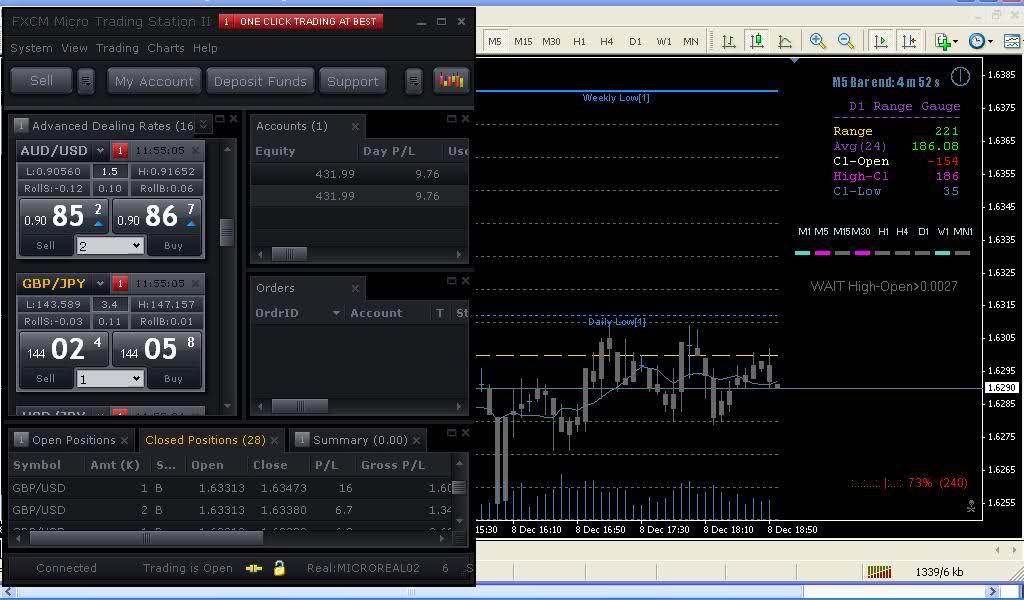Switch chart to H4 timeframe
This screenshot has height=600, width=1024.
coord(607,41)
